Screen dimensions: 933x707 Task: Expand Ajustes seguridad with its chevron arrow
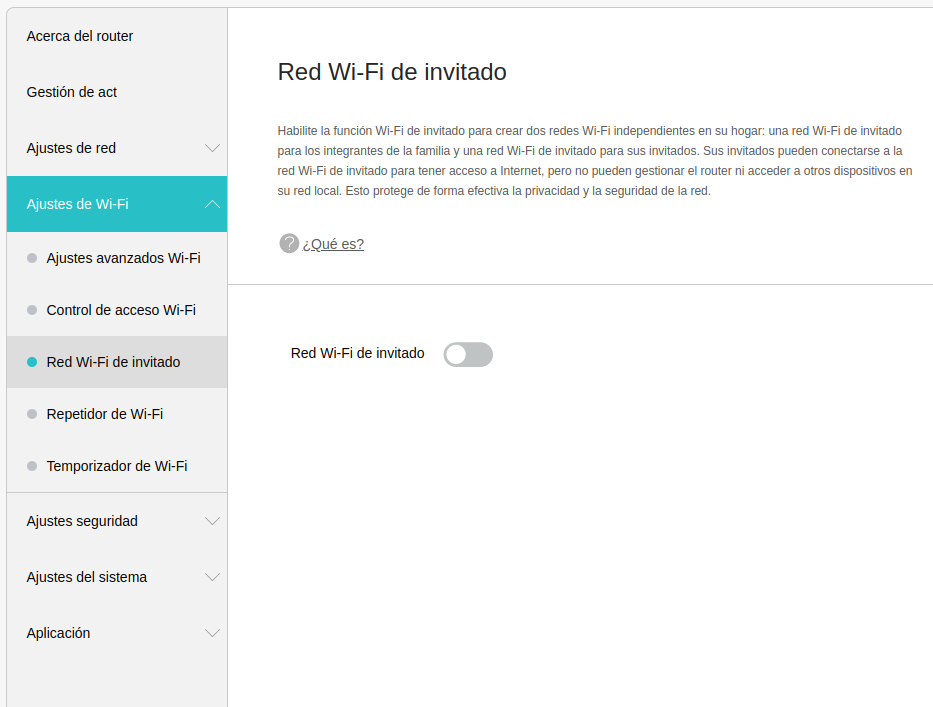[x=212, y=521]
